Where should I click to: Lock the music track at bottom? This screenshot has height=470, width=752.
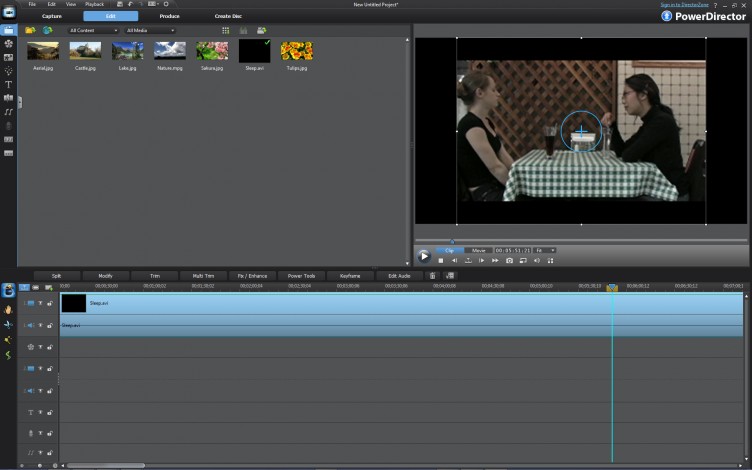click(50, 453)
